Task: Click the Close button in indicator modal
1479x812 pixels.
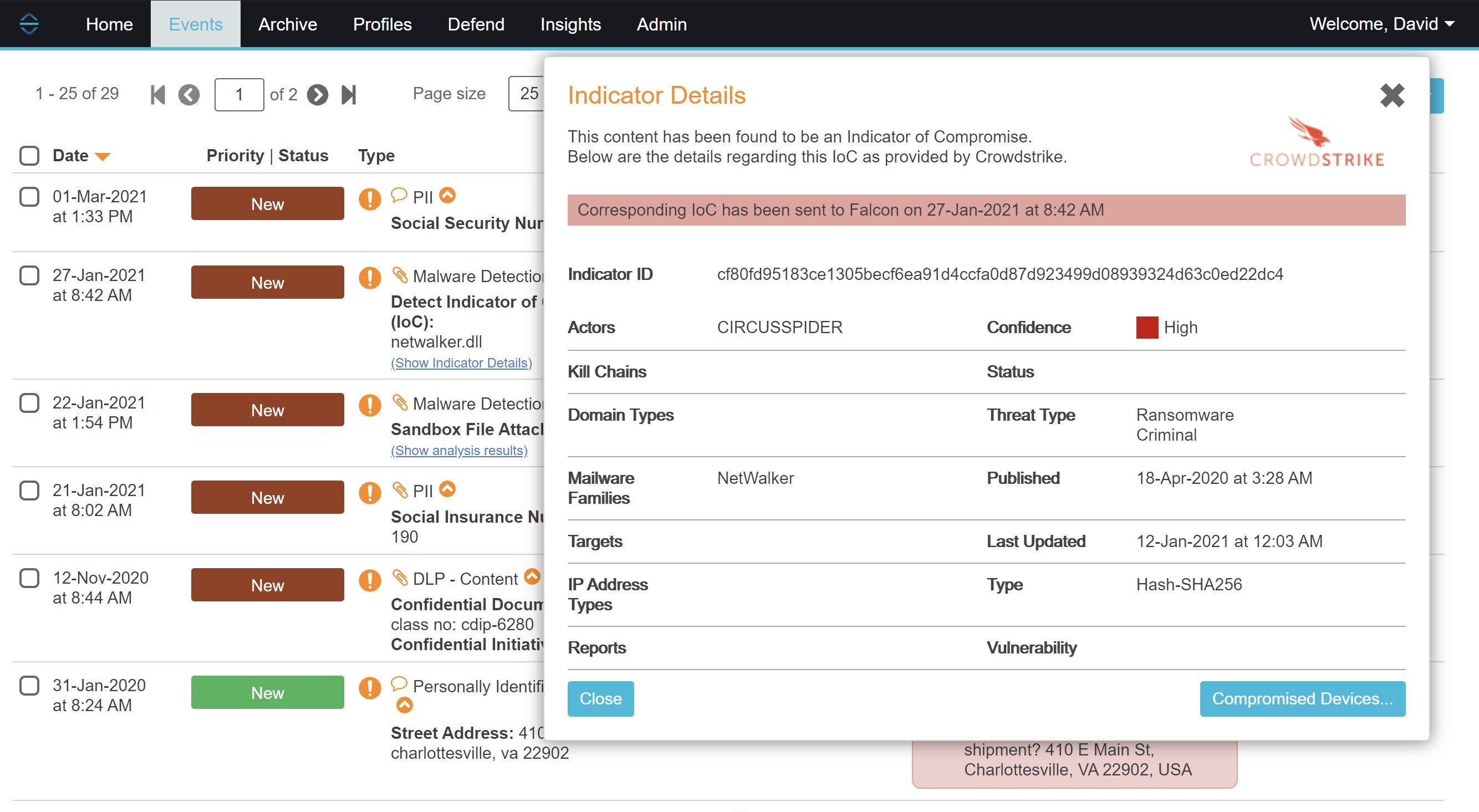Action: (600, 699)
